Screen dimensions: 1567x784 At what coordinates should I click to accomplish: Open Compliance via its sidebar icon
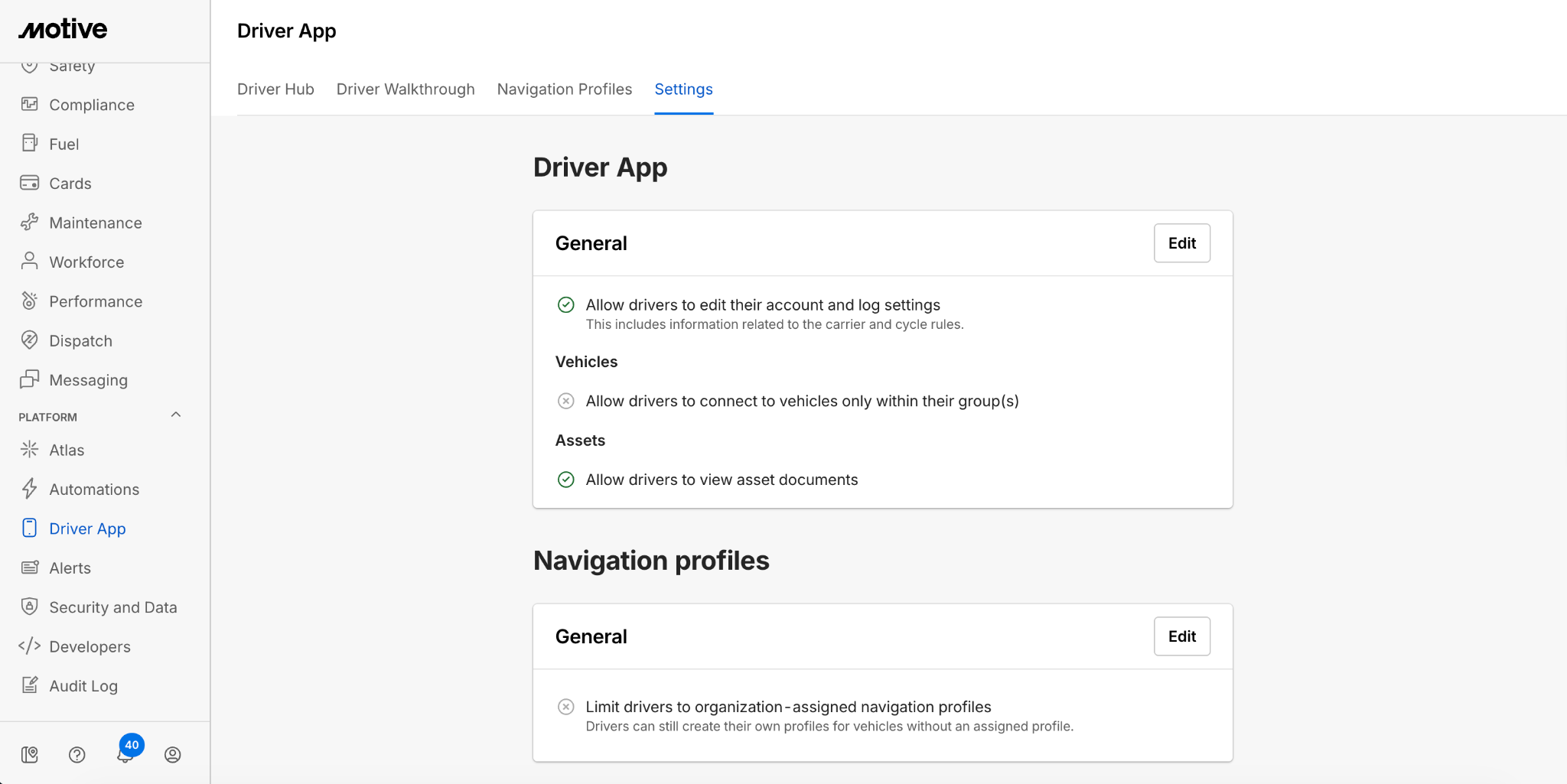click(x=30, y=104)
